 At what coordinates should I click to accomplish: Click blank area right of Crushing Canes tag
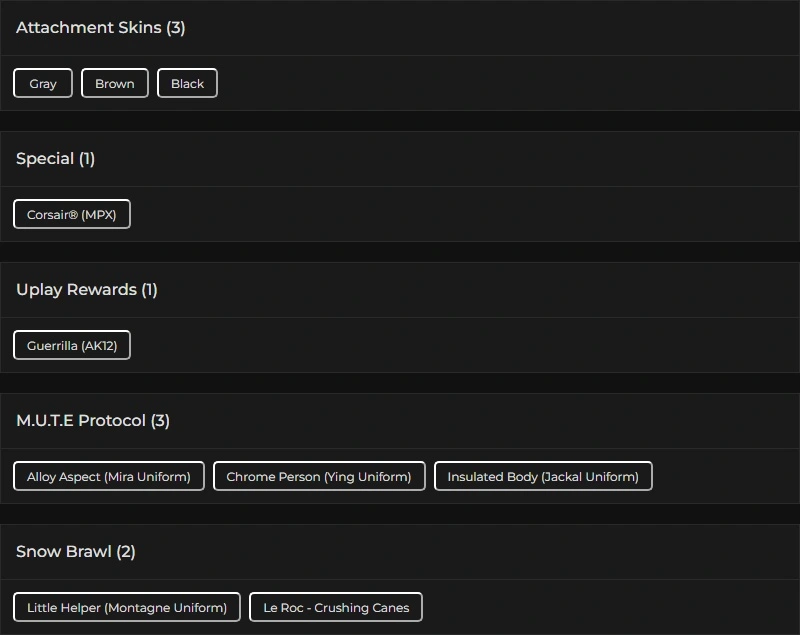(x=600, y=607)
